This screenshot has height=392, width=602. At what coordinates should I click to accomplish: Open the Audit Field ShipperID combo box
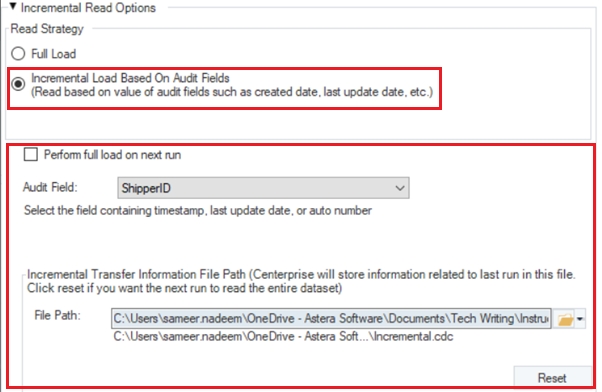click(263, 188)
